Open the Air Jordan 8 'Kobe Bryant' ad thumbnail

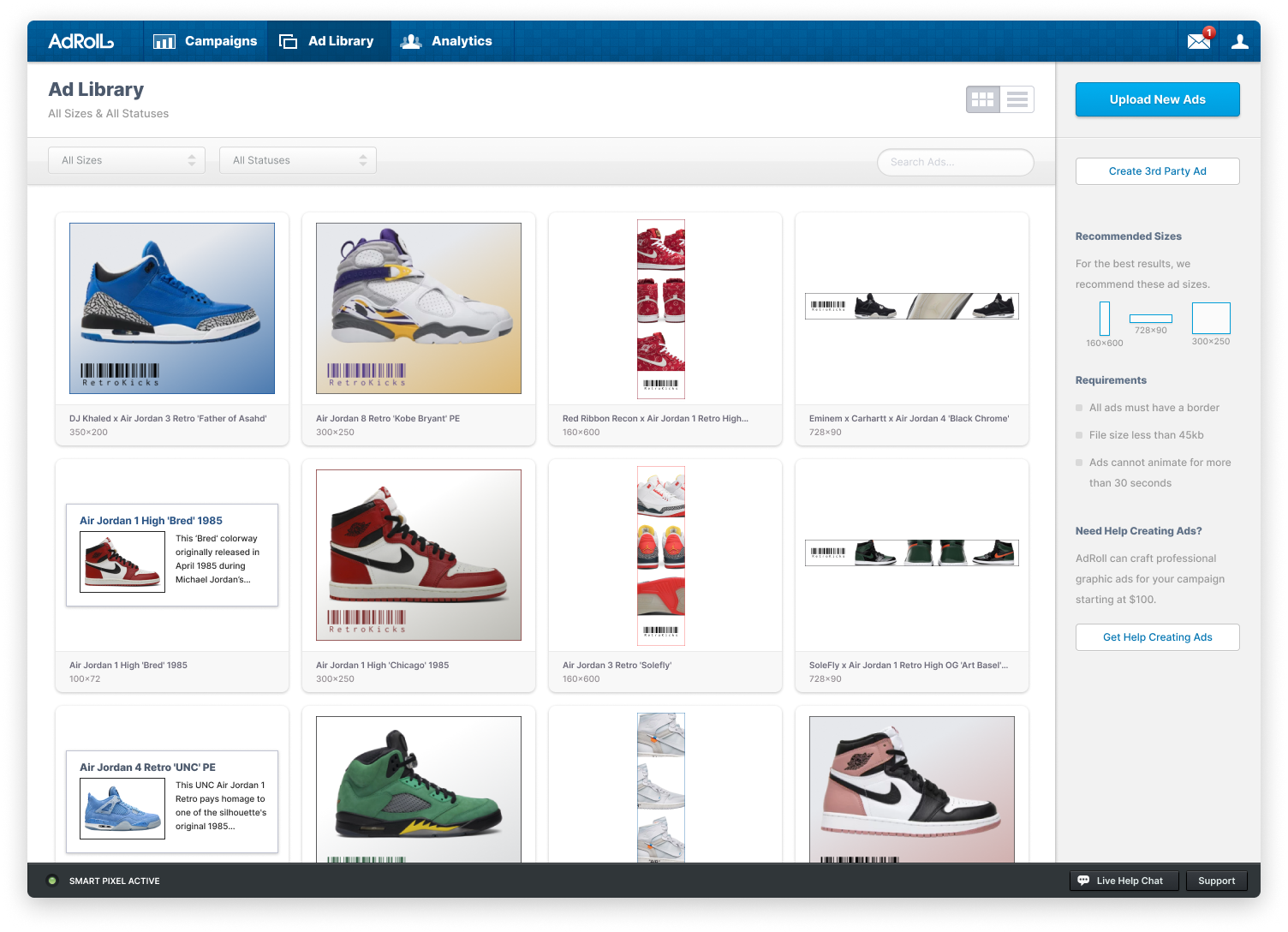419,308
